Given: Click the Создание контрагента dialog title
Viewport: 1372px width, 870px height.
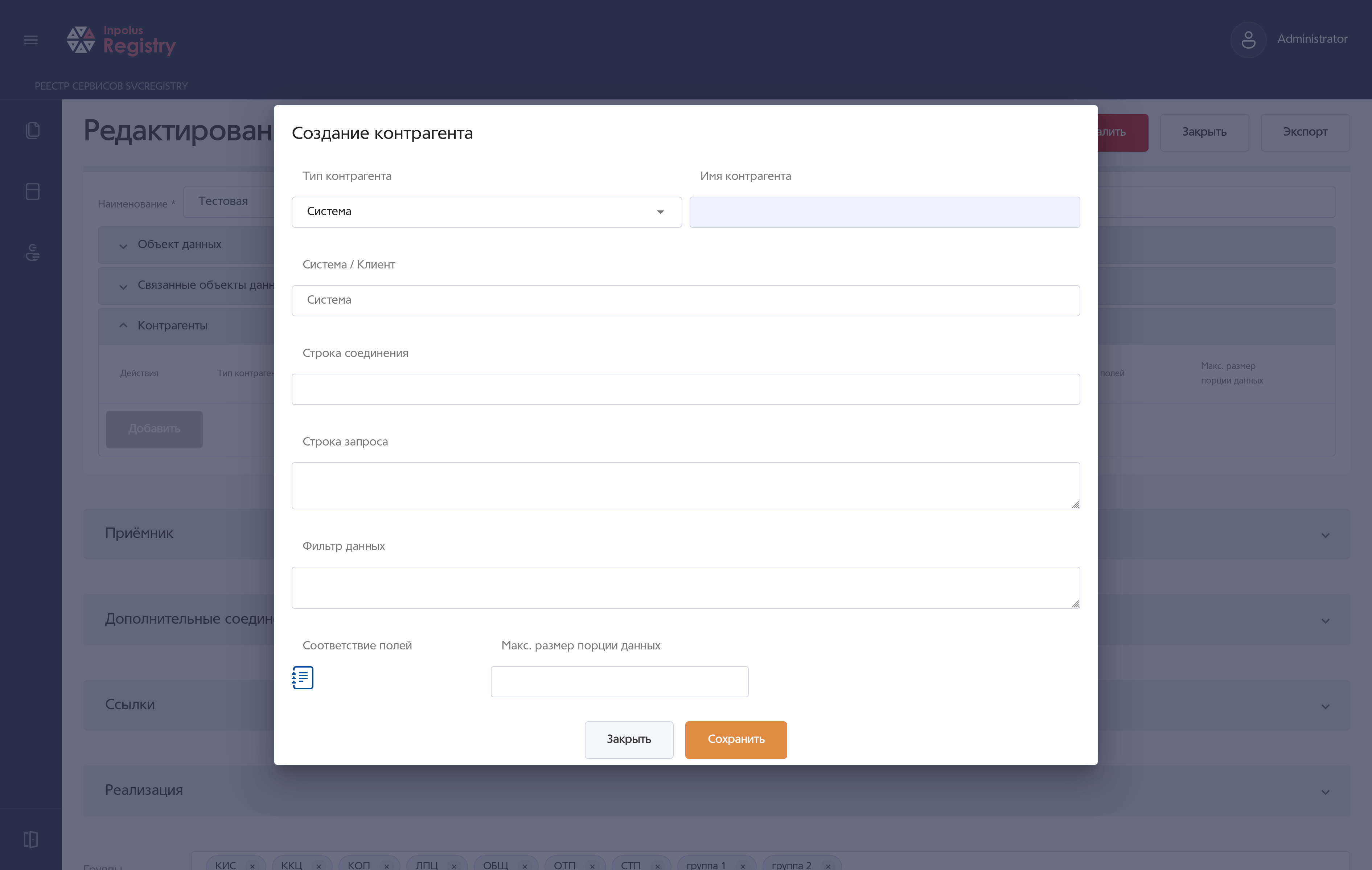Looking at the screenshot, I should pos(382,133).
